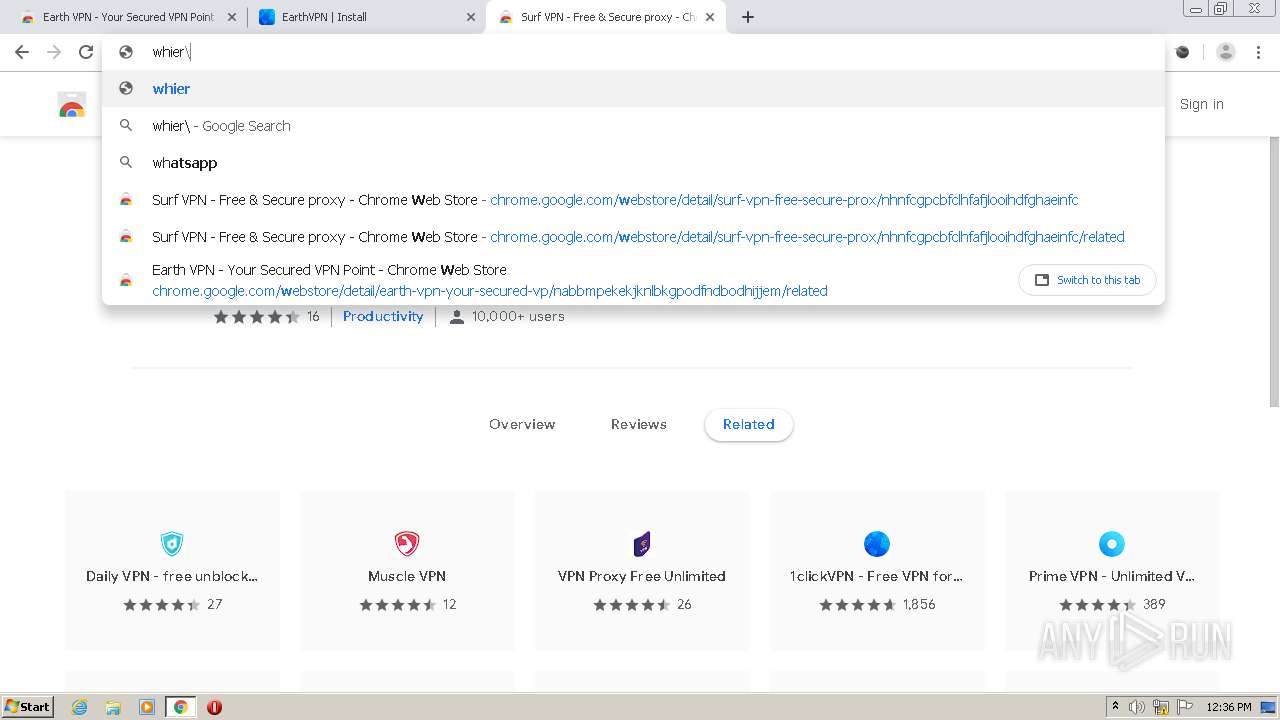Switch to the Overview tab
This screenshot has width=1280, height=720.
pos(522,424)
